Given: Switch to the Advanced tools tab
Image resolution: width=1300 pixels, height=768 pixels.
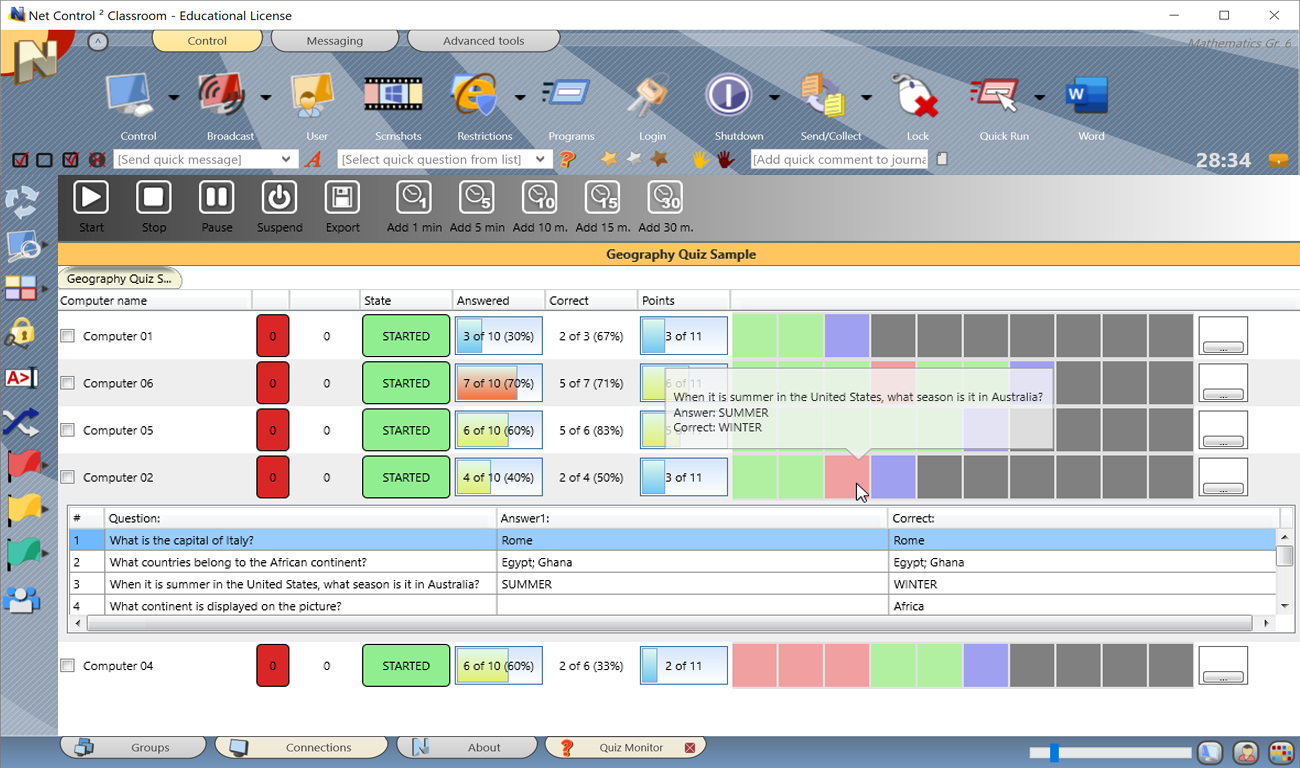Looking at the screenshot, I should pos(484,41).
